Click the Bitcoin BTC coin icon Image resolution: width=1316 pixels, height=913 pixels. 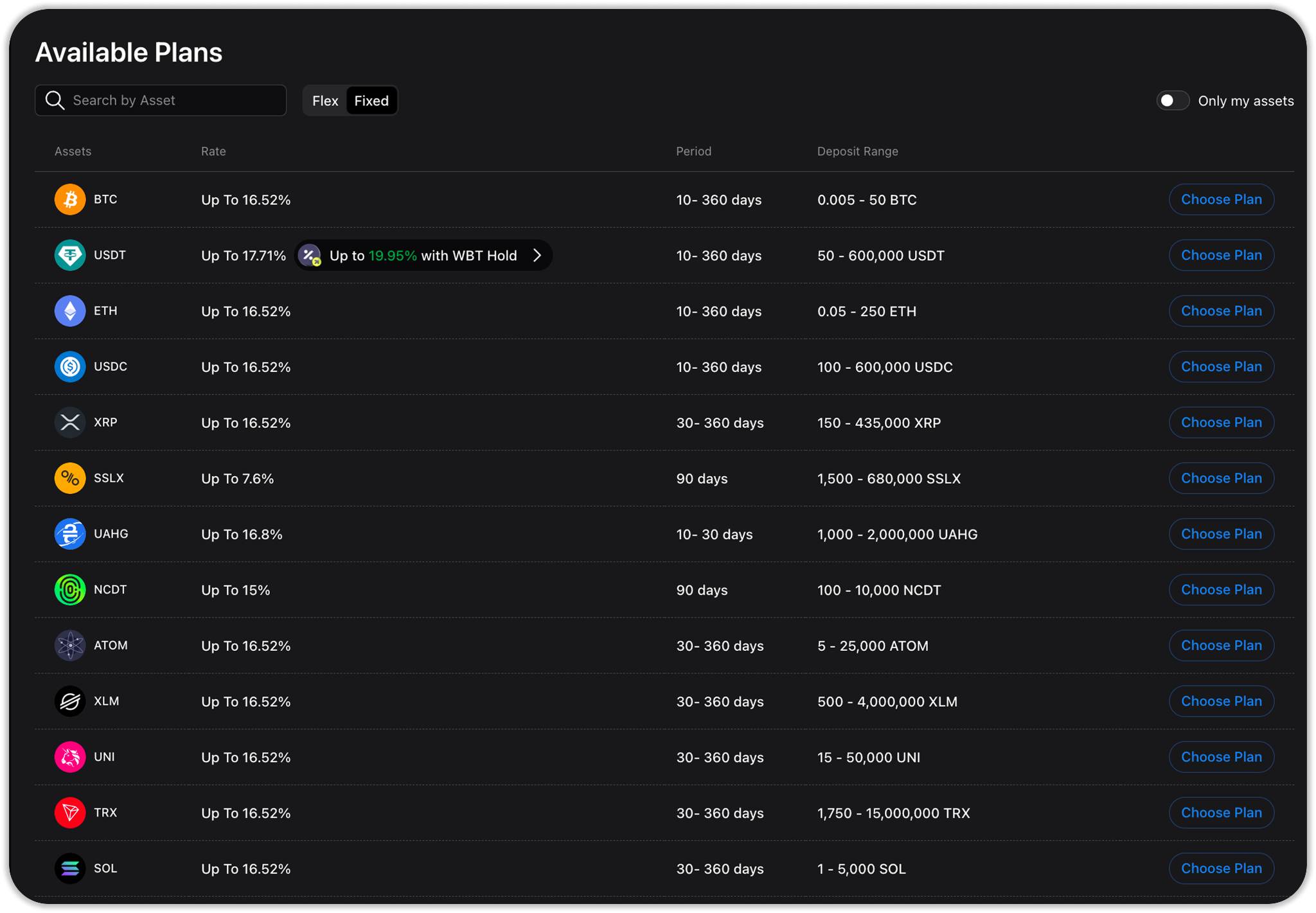click(70, 199)
